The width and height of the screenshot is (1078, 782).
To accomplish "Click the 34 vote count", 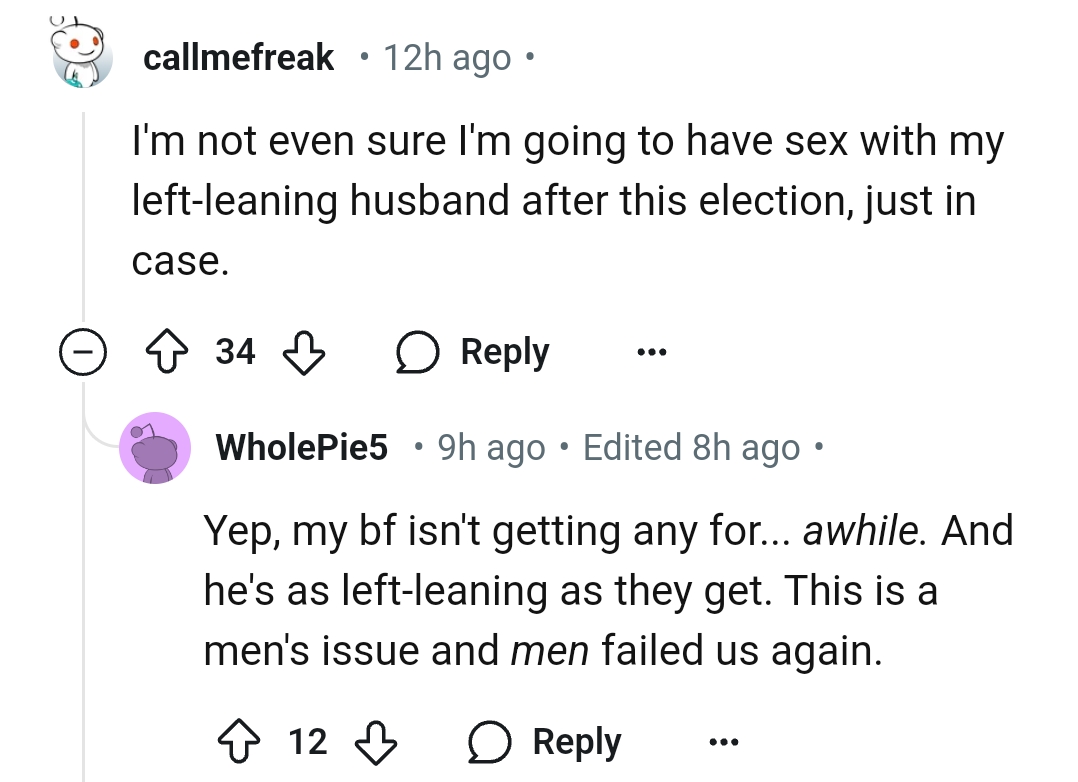I will (236, 352).
